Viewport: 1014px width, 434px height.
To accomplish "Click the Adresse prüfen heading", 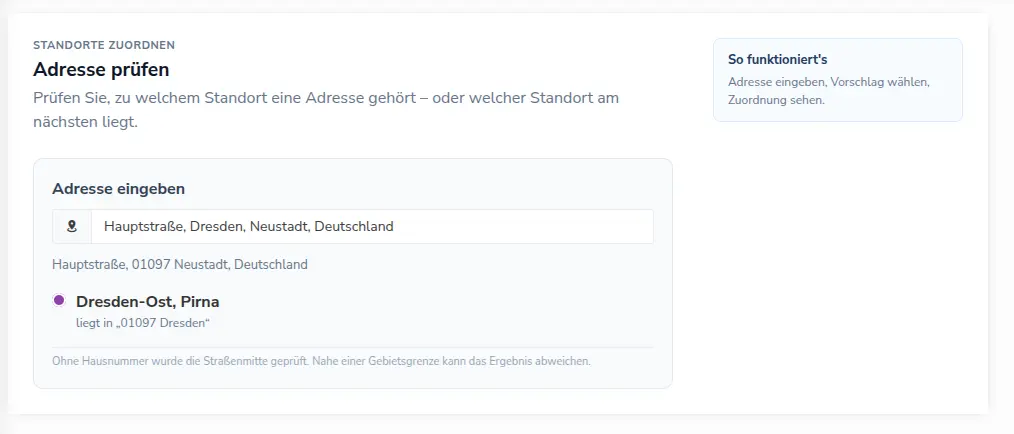I will 101,69.
